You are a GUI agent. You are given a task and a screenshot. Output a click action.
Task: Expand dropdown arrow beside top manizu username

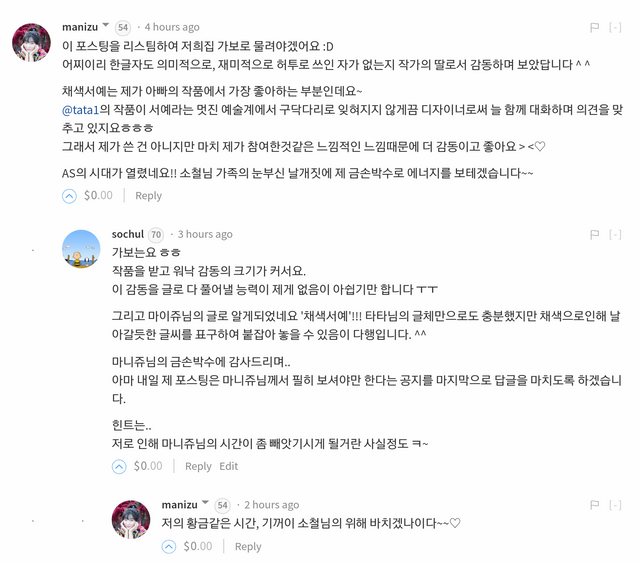coord(105,26)
